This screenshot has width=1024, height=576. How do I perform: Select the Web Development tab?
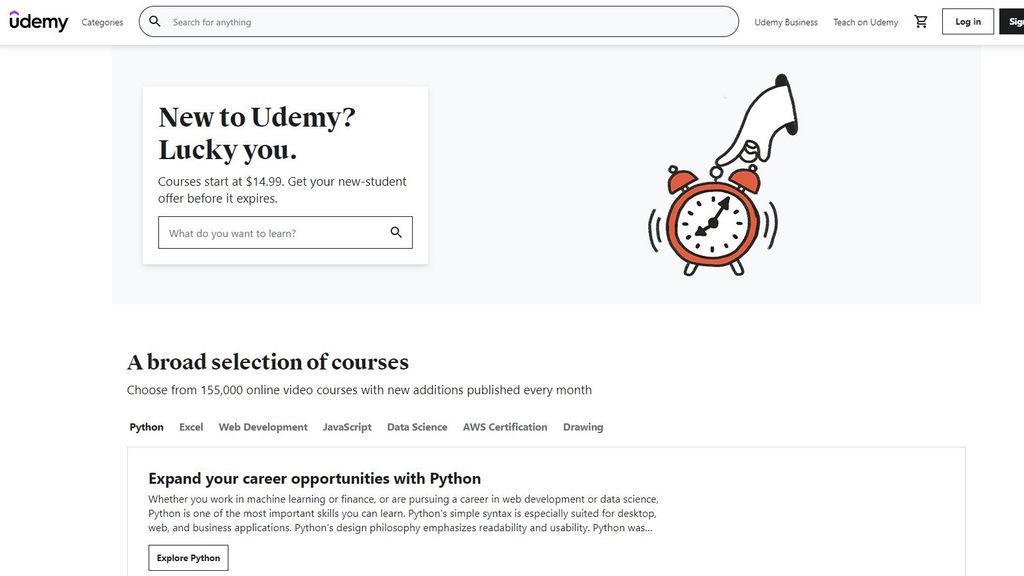tap(263, 427)
